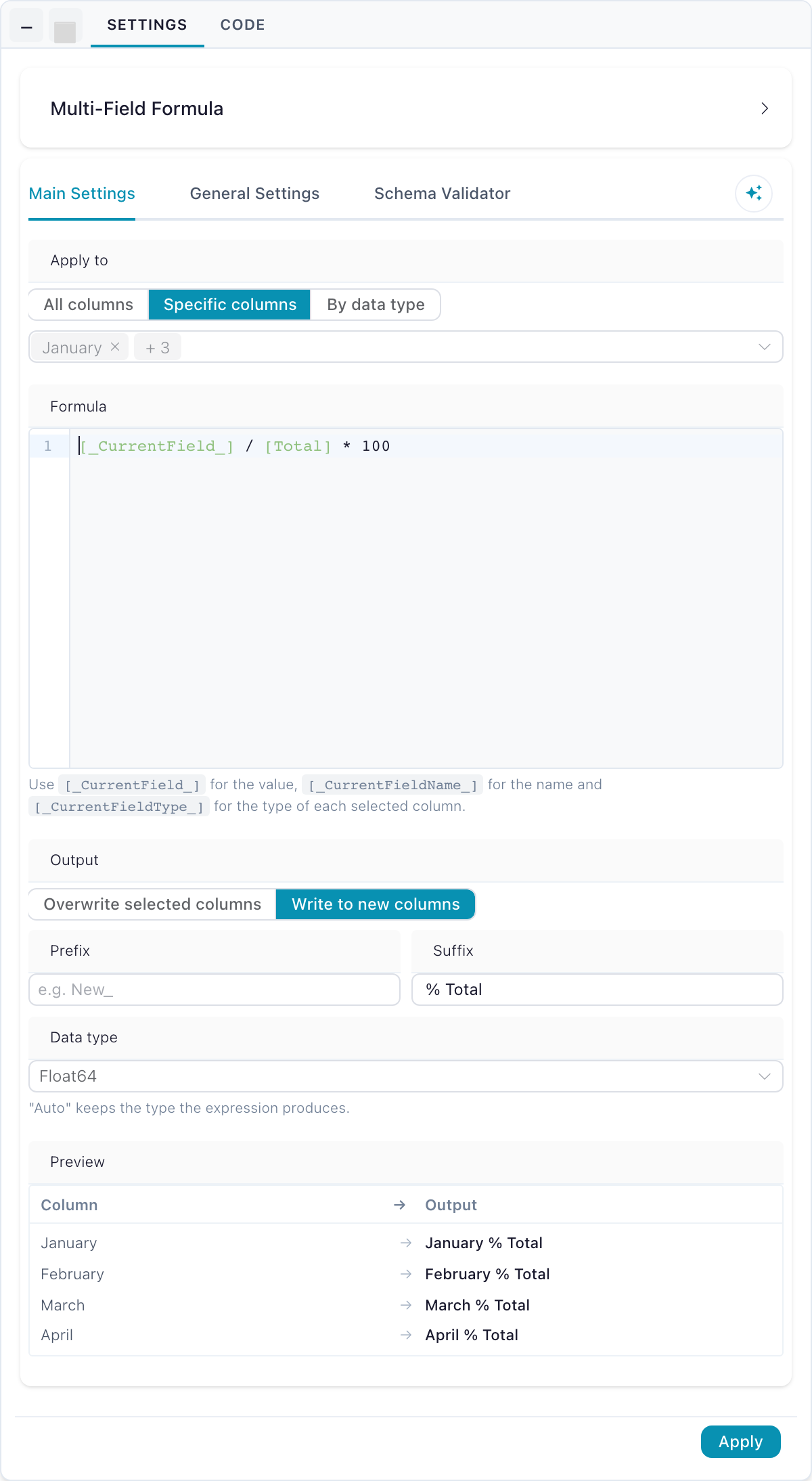
Task: Select the Specific columns option
Action: click(x=229, y=305)
